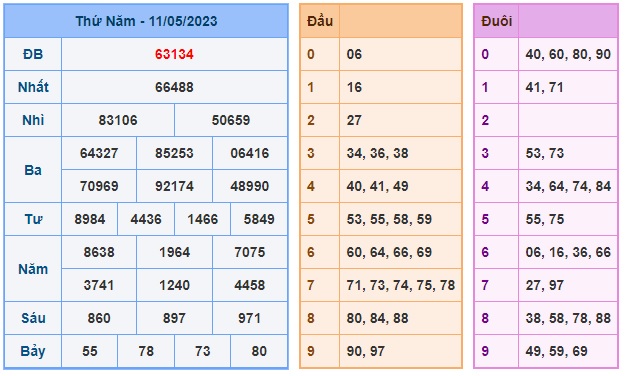Click Bảy prize number 73

(x=202, y=351)
